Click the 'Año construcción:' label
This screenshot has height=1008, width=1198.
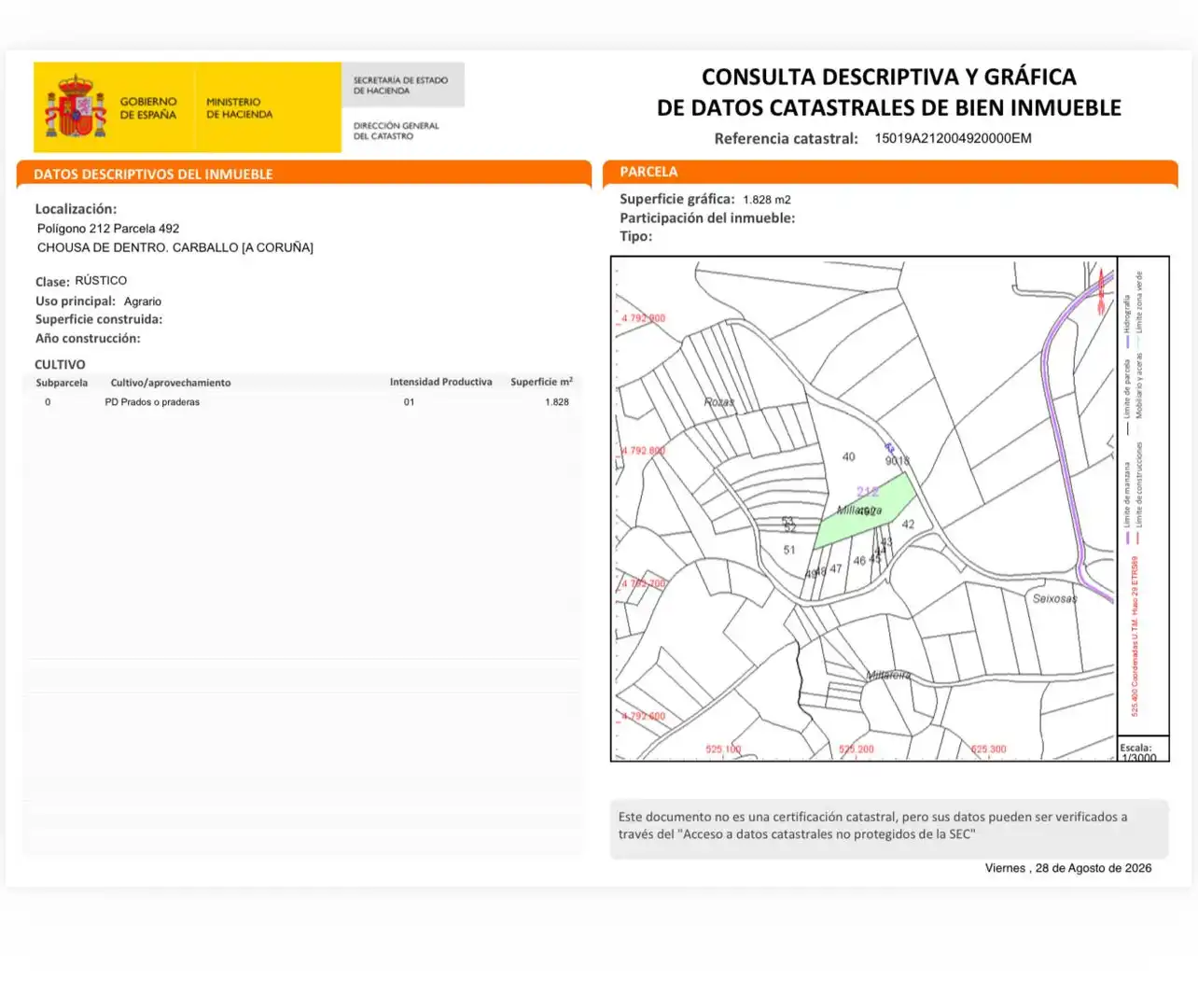[88, 338]
